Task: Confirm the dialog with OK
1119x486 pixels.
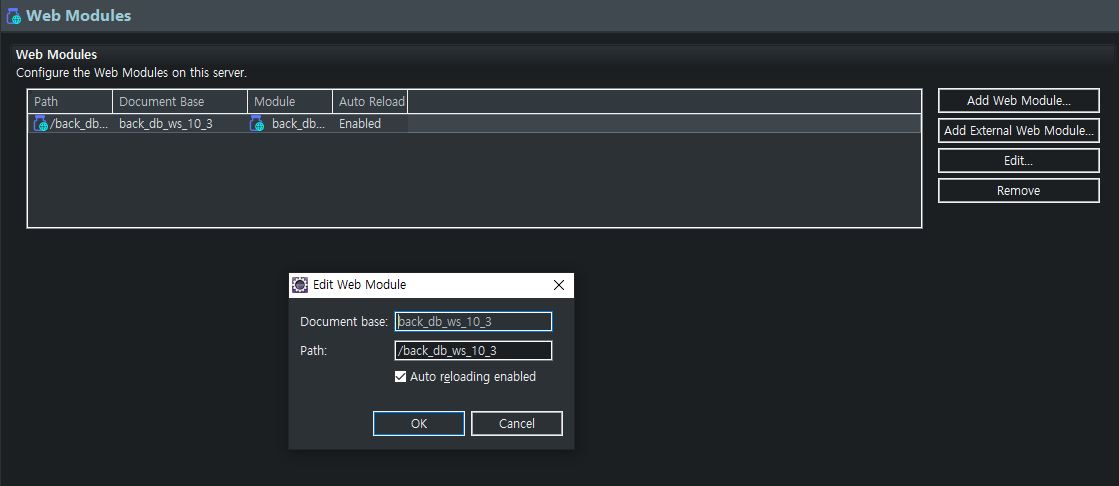Action: coord(419,423)
